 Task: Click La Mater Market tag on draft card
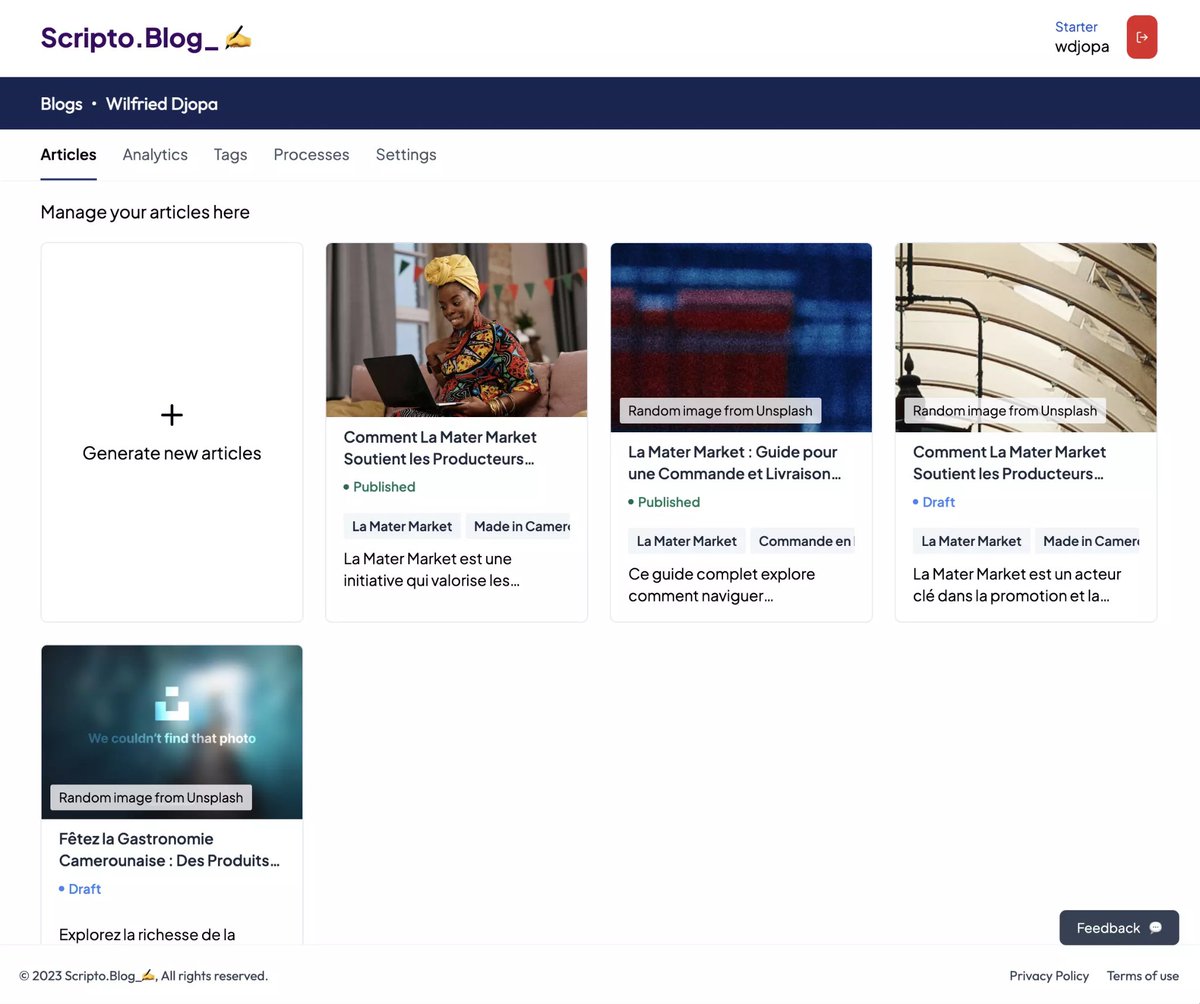(971, 541)
